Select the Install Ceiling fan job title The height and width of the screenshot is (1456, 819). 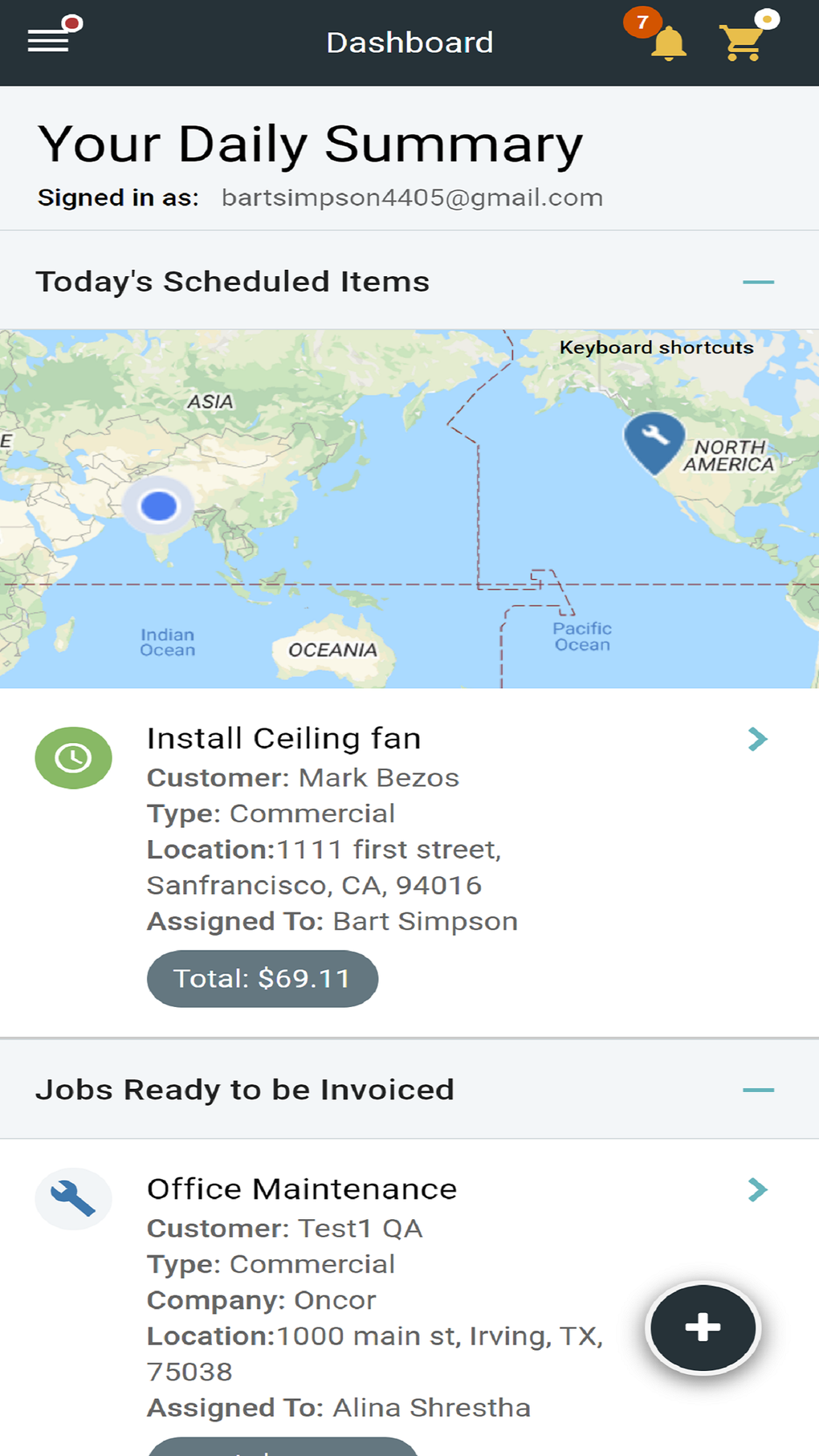[283, 738]
